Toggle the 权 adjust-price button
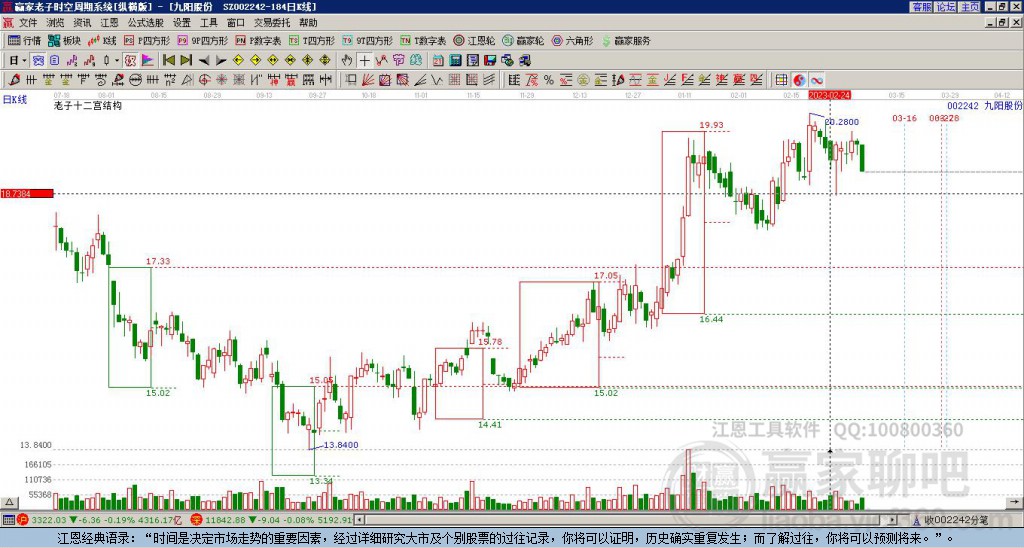Viewport: 1024px width, 548px height. coord(130,60)
